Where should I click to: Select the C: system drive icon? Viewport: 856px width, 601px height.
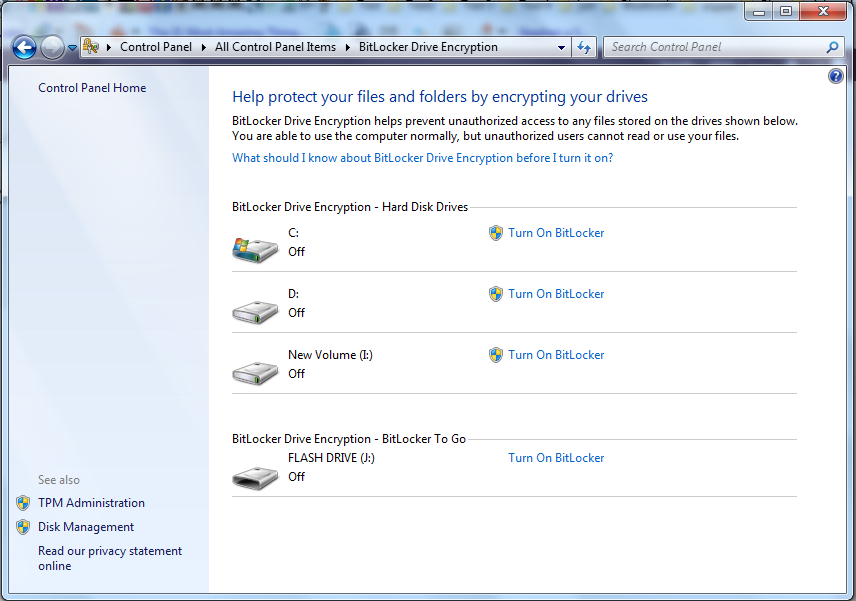pyautogui.click(x=255, y=250)
